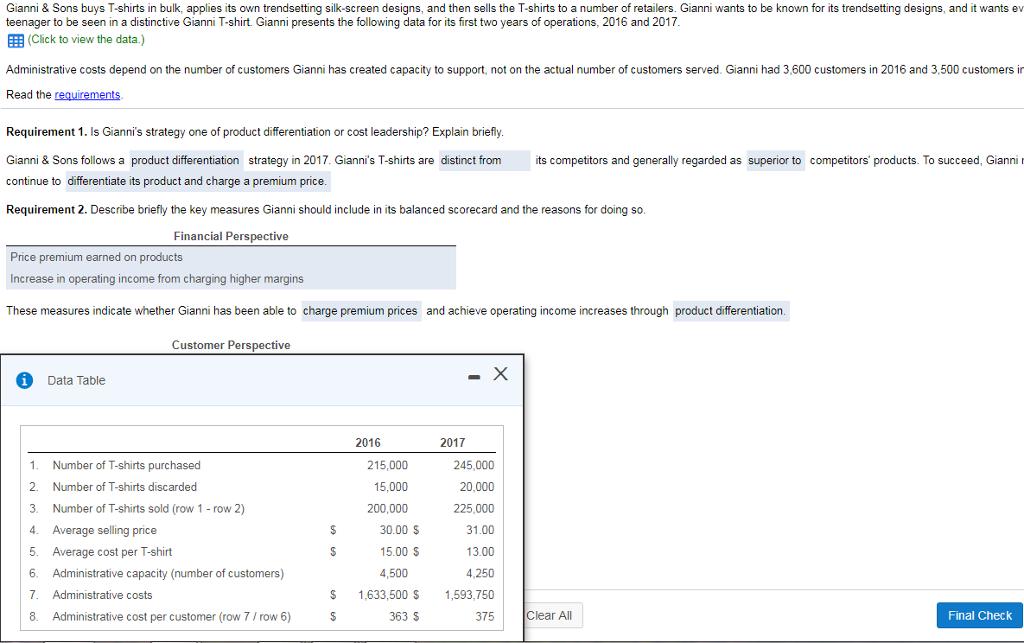Click the 15,000 cell

pyautogui.click(x=391, y=487)
